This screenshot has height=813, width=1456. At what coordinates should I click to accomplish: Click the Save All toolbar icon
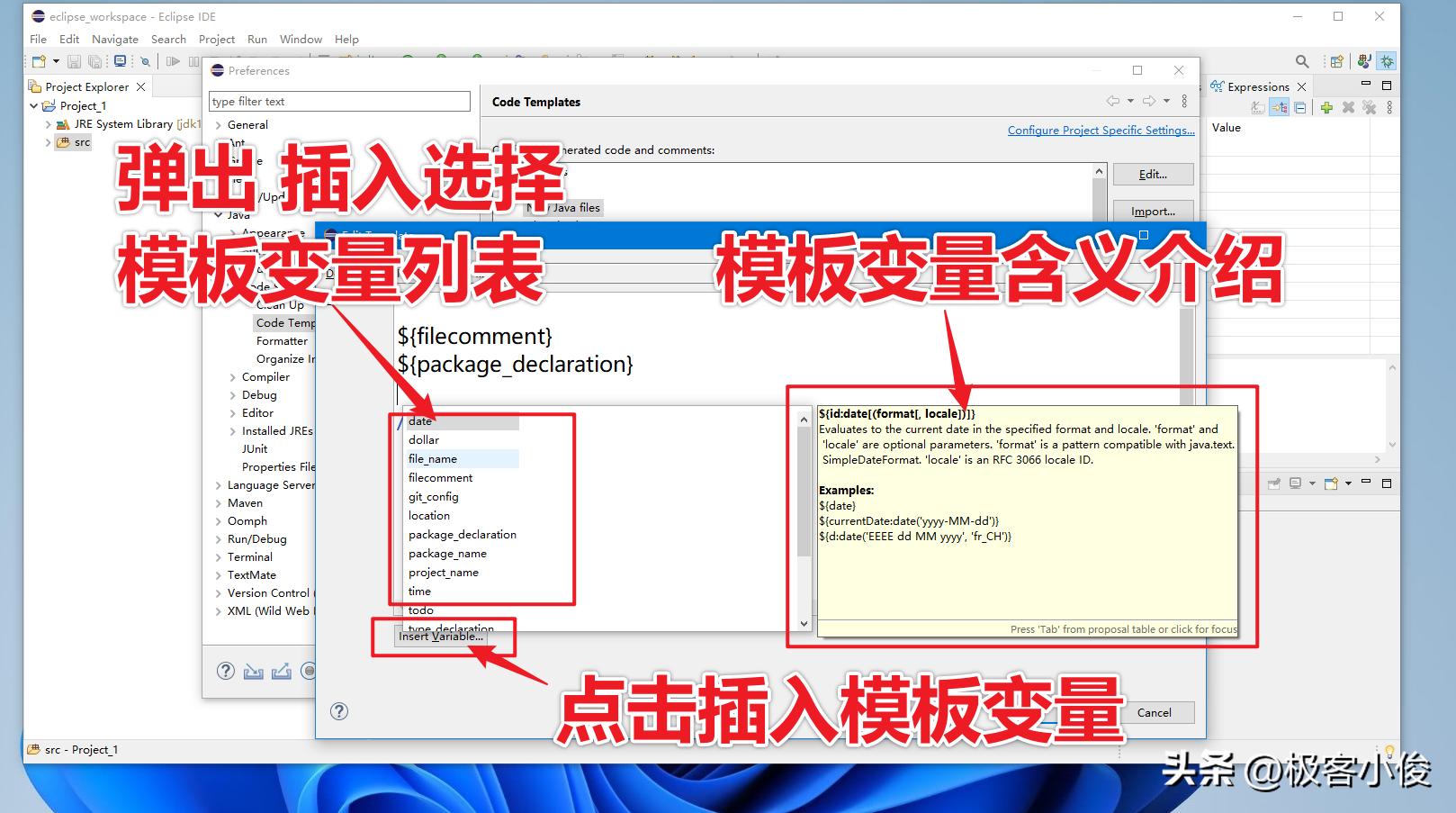pos(94,60)
